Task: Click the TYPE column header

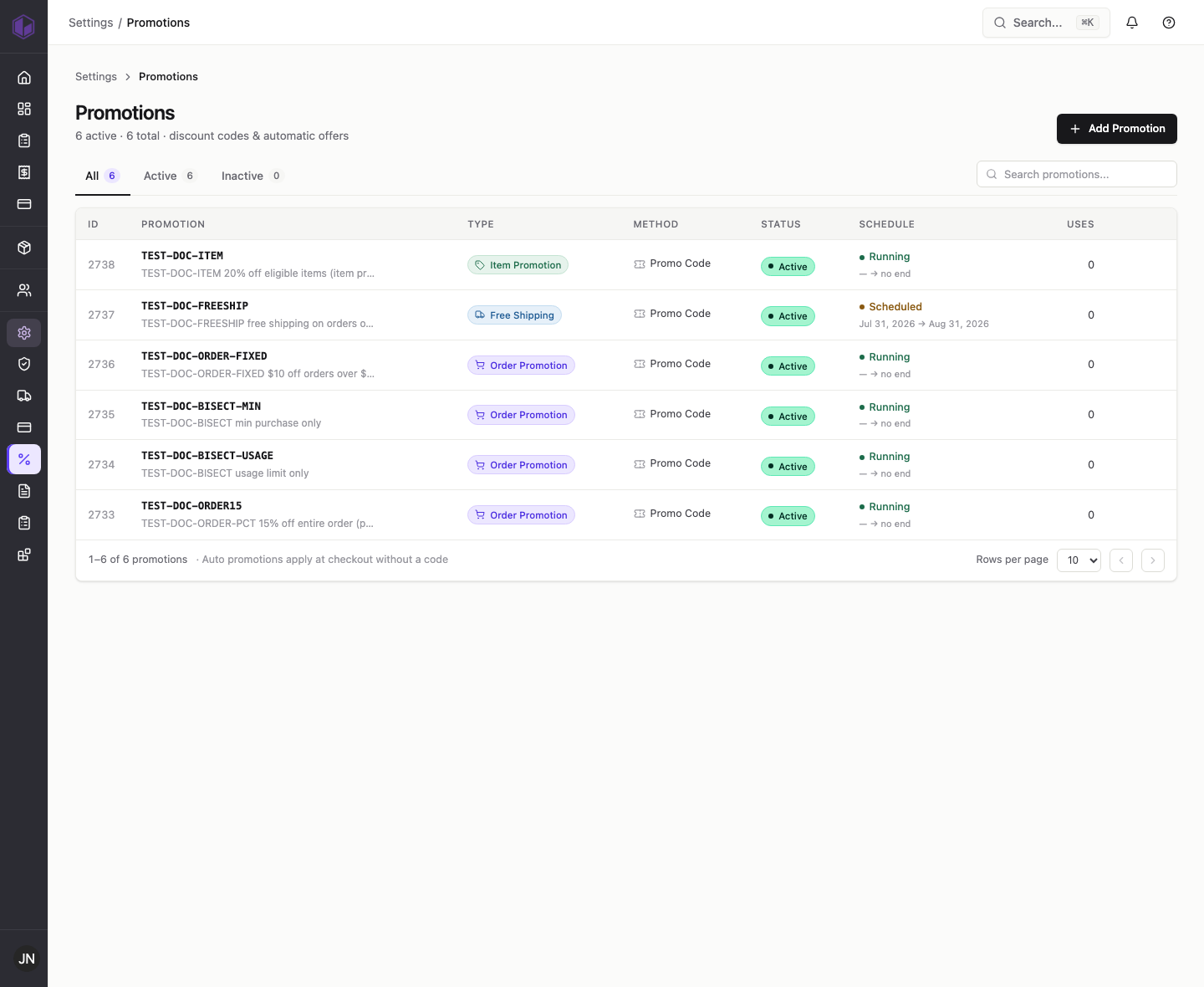Action: [x=481, y=224]
